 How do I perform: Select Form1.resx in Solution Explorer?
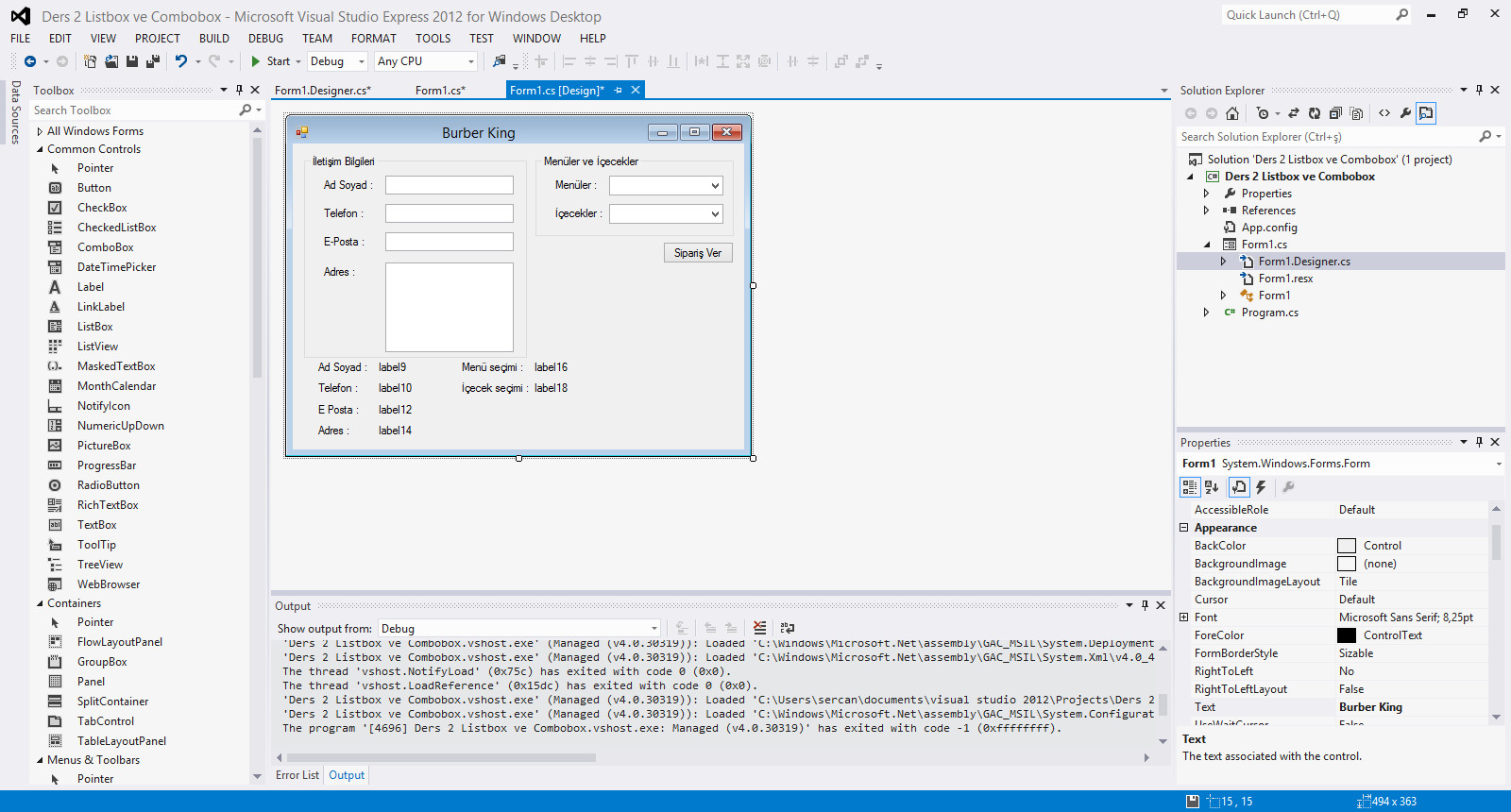[1285, 279]
